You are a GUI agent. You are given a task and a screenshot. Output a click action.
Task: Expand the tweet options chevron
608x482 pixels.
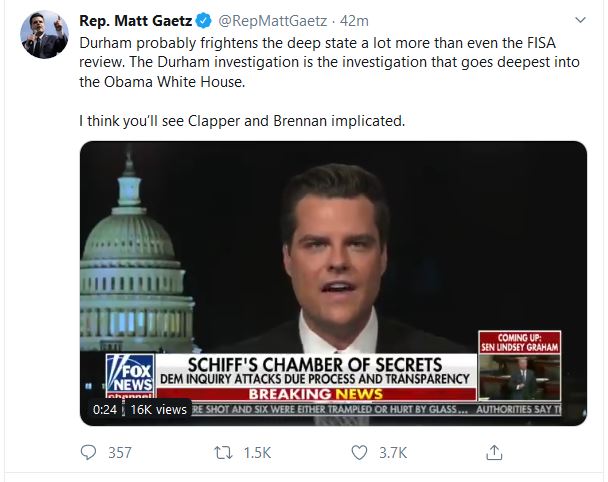(x=582, y=19)
